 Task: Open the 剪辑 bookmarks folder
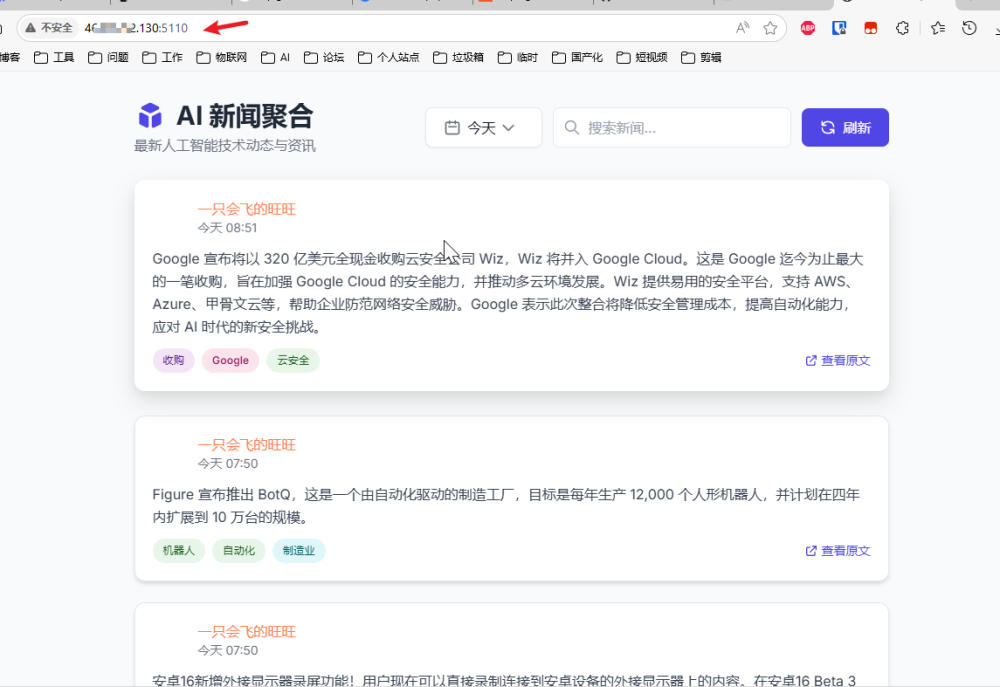[702, 57]
